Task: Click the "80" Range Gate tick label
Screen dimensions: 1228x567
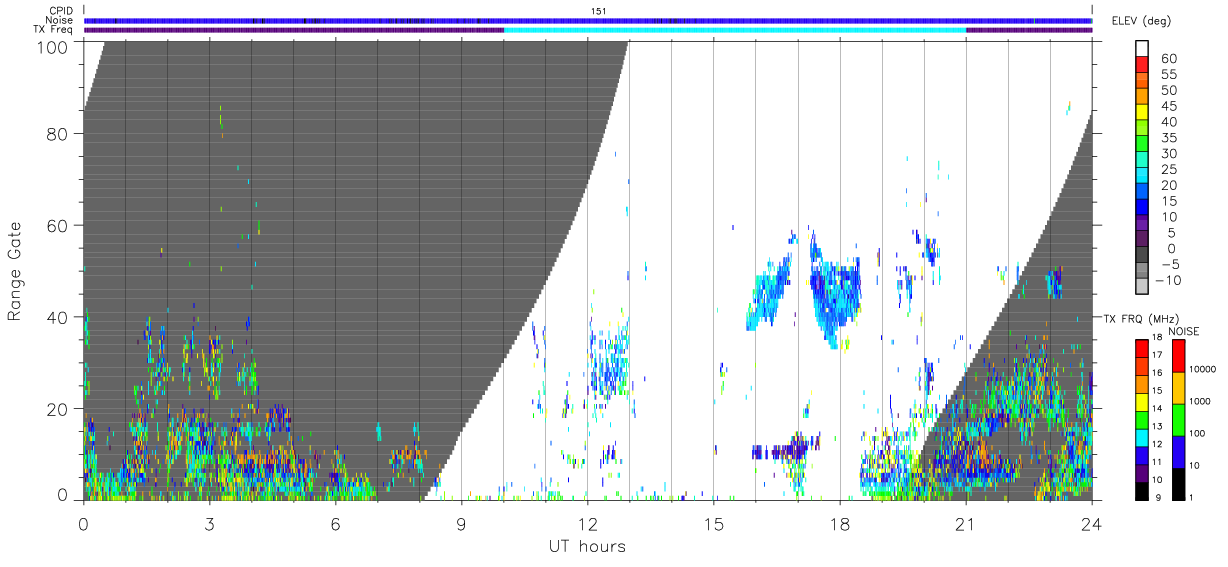Action: 58,133
